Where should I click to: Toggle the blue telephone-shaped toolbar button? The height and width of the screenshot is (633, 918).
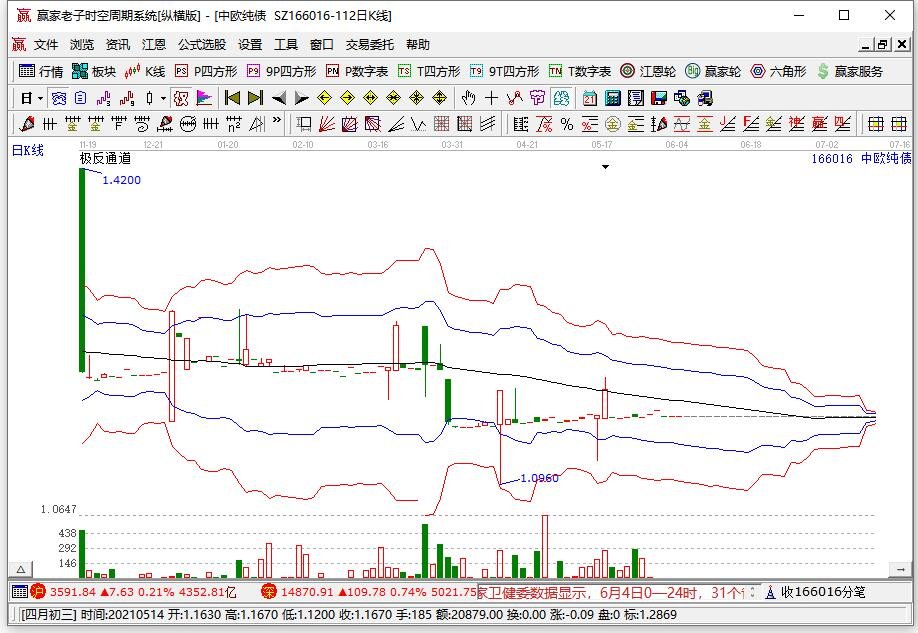coord(59,98)
